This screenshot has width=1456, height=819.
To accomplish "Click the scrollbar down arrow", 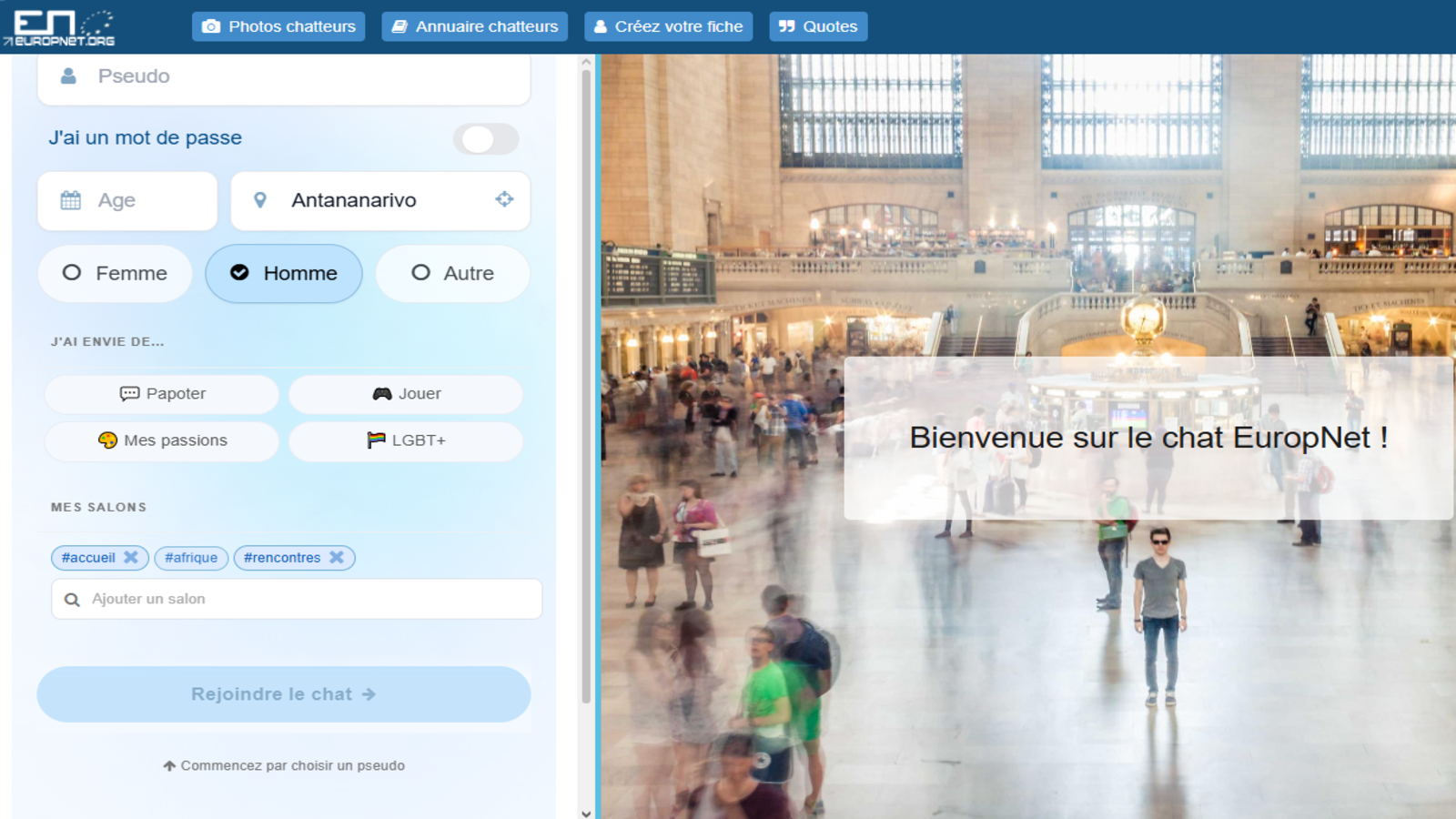I will [x=586, y=813].
